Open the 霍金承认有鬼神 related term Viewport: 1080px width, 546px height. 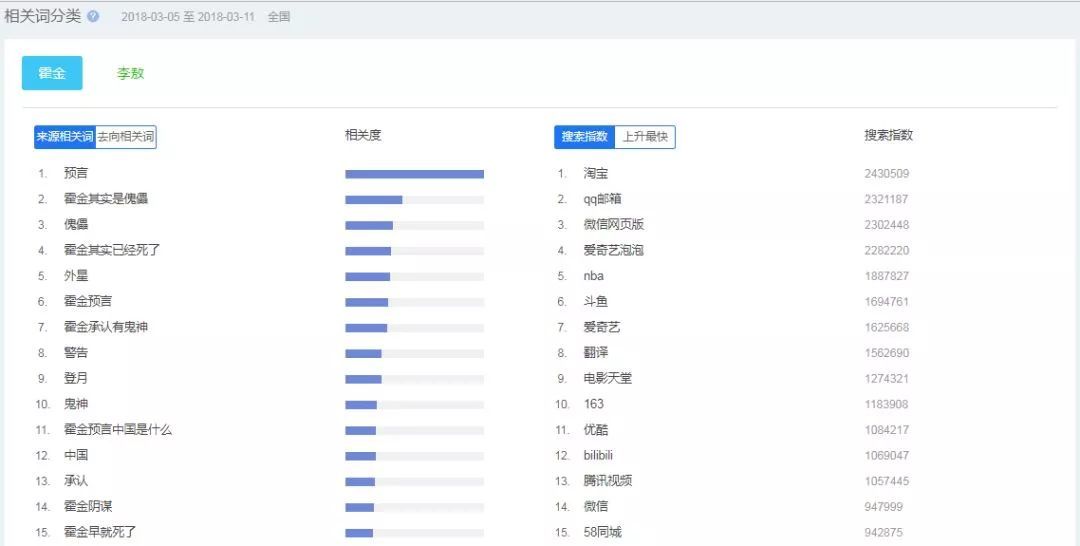click(x=106, y=327)
